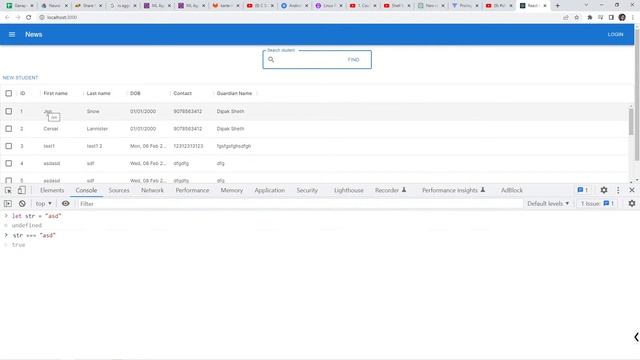This screenshot has width=640, height=360.
Task: Click the side panel chevron at bottom right
Action: pyautogui.click(x=636, y=337)
